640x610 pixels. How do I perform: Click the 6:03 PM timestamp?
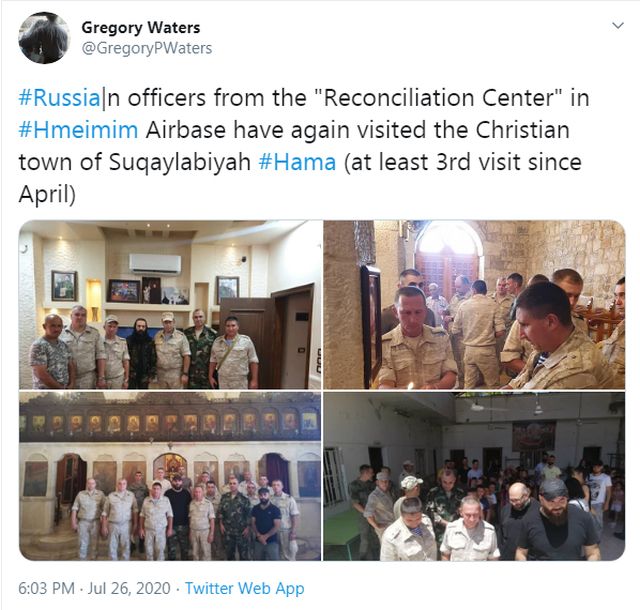pos(47,588)
